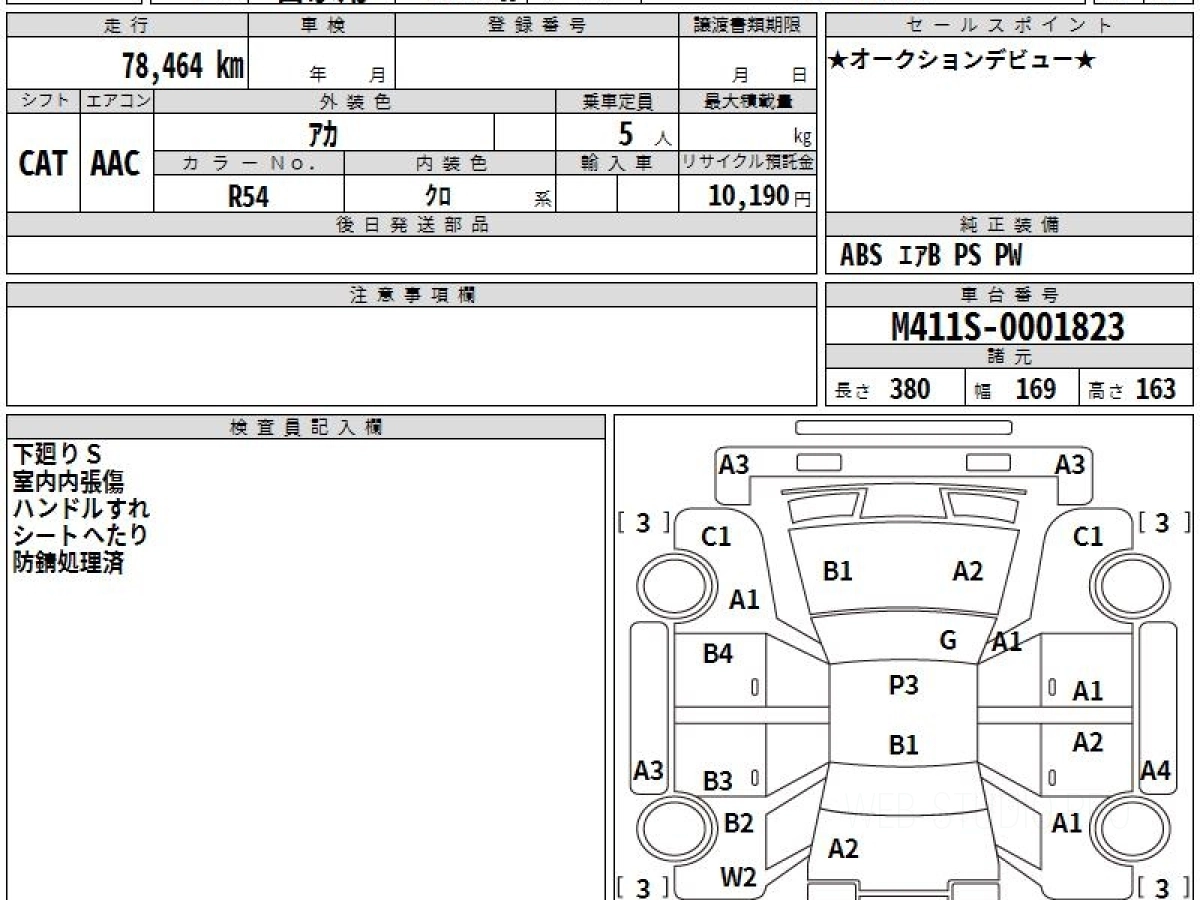
Task: Click the B2 damage mark near rear wheel
Action: (738, 824)
